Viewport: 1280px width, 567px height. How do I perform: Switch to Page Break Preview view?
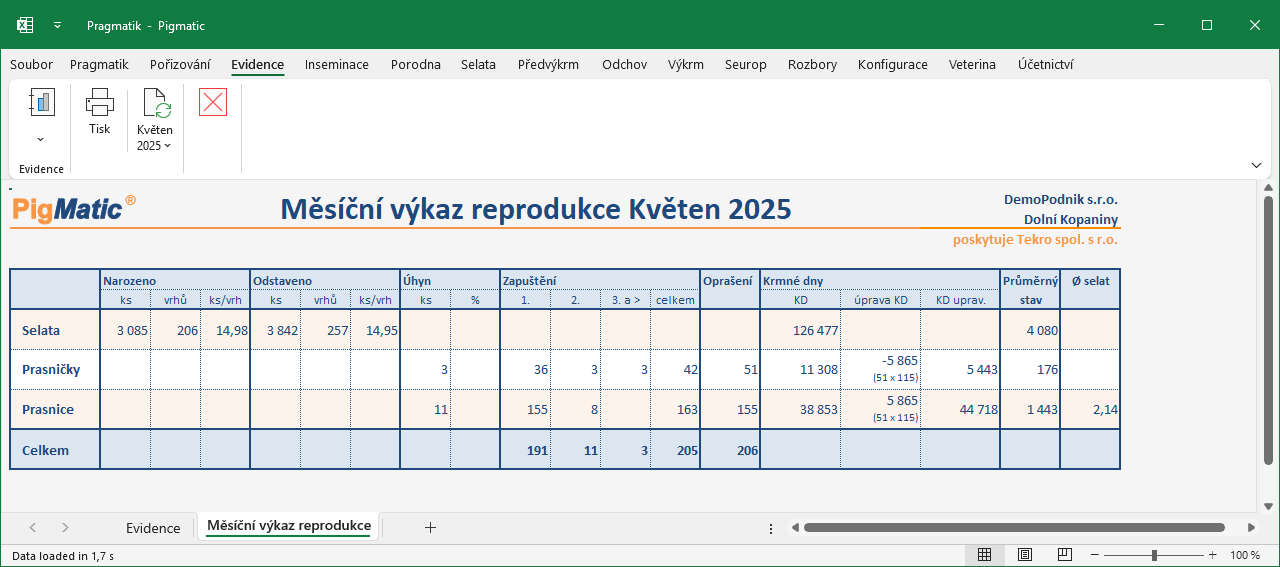point(1065,555)
